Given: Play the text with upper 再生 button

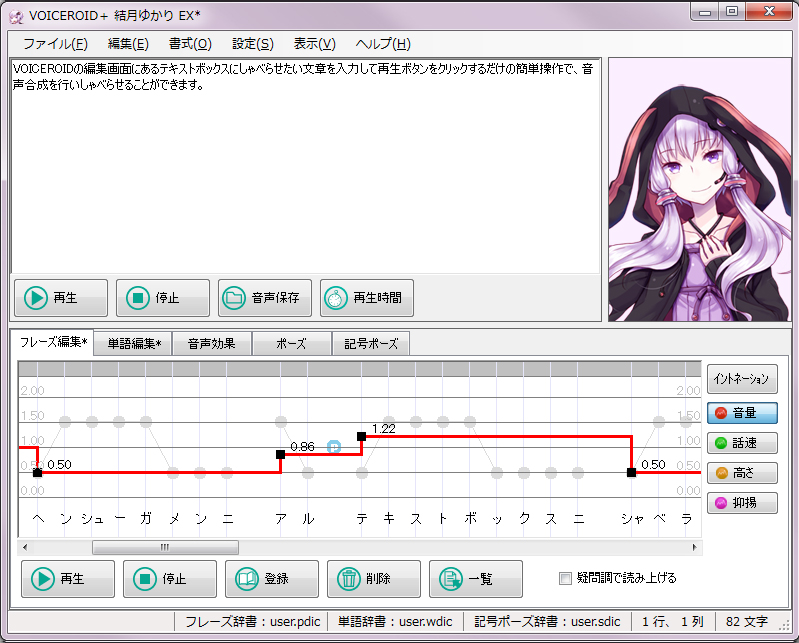Looking at the screenshot, I should pyautogui.click(x=61, y=298).
